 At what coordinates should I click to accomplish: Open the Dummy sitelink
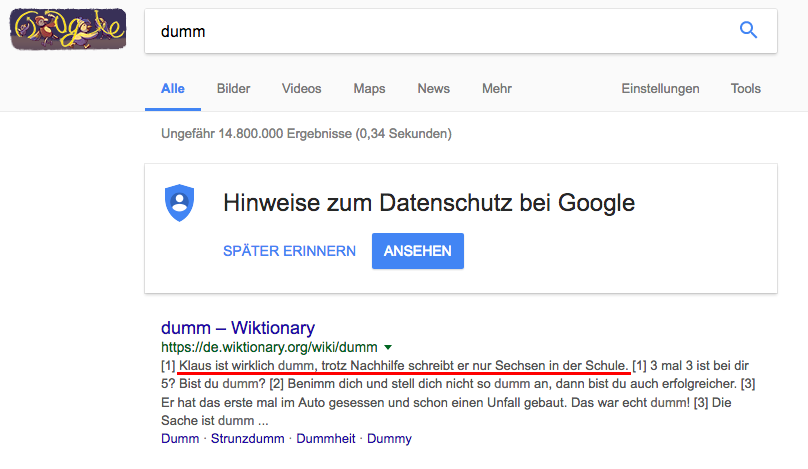(x=389, y=439)
